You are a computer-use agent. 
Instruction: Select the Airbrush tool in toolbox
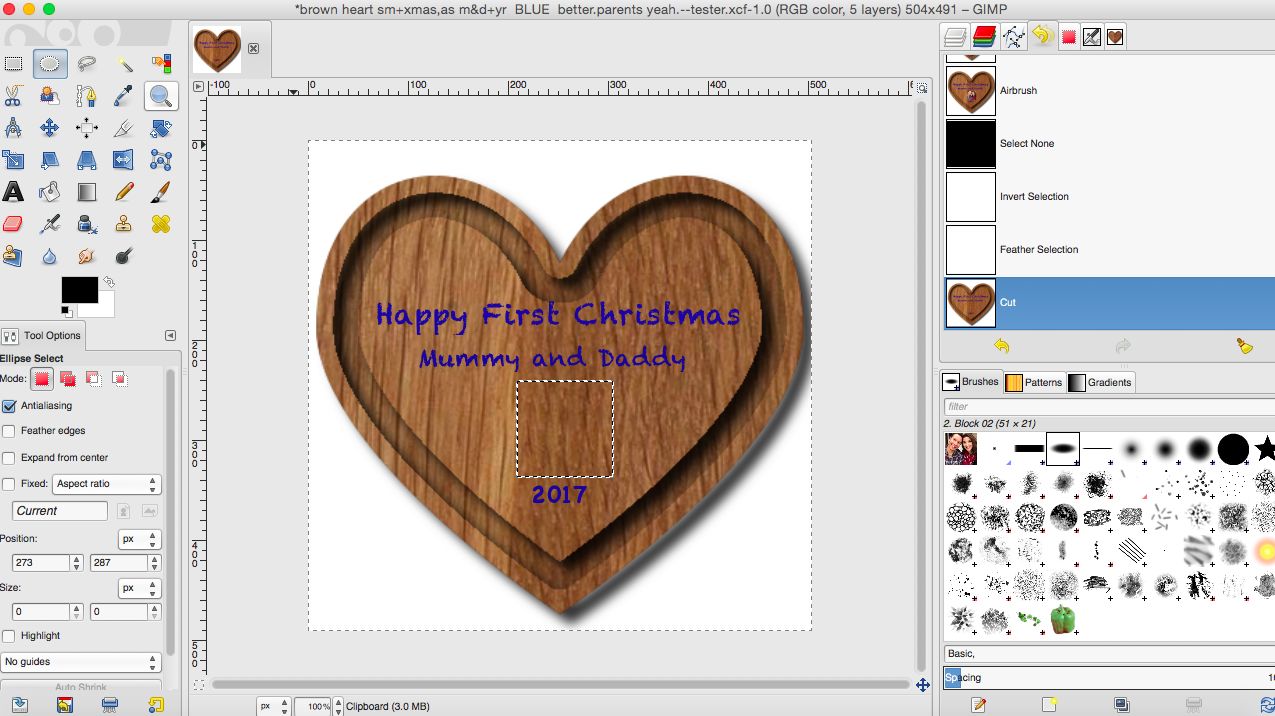pyautogui.click(x=49, y=224)
